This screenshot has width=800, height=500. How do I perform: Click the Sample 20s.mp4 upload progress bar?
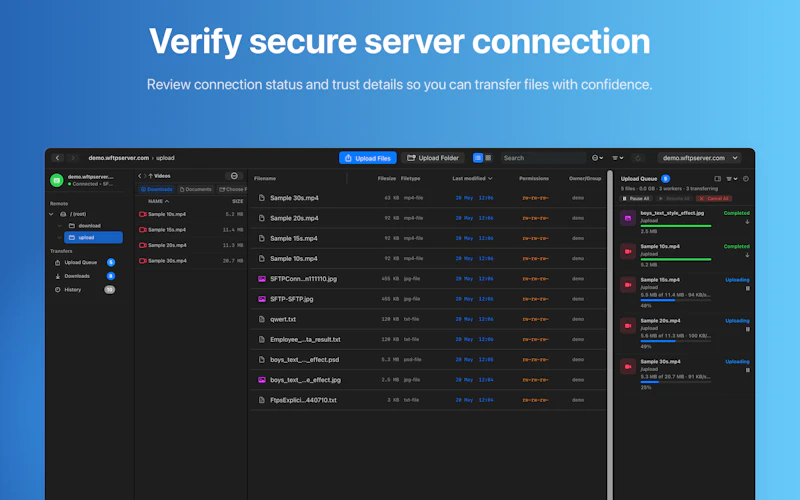click(x=676, y=341)
